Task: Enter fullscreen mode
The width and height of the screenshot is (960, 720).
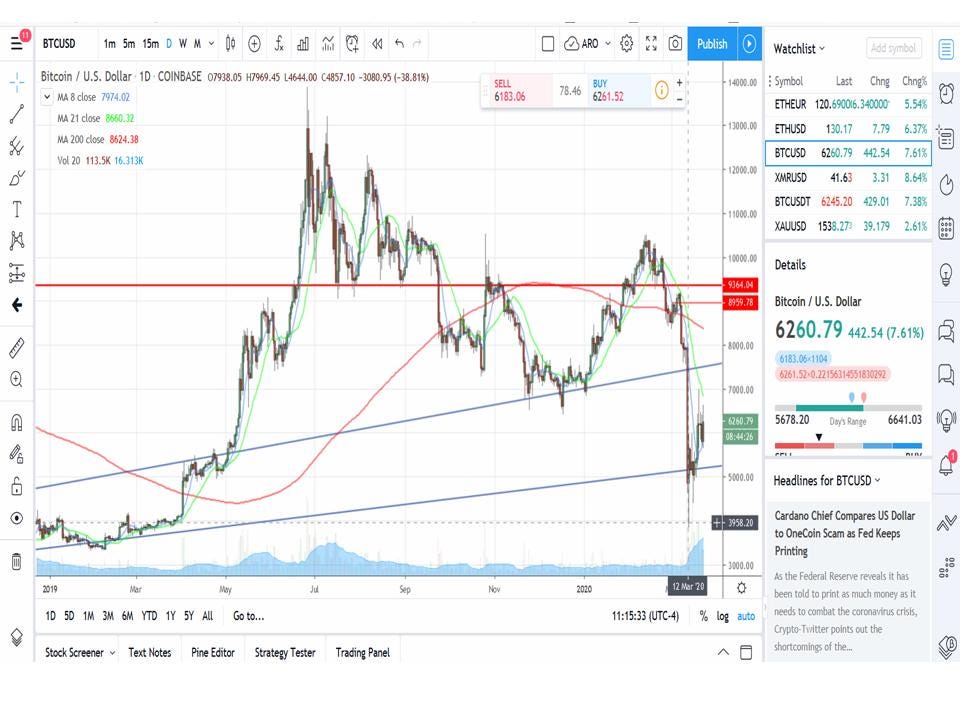Action: point(651,43)
